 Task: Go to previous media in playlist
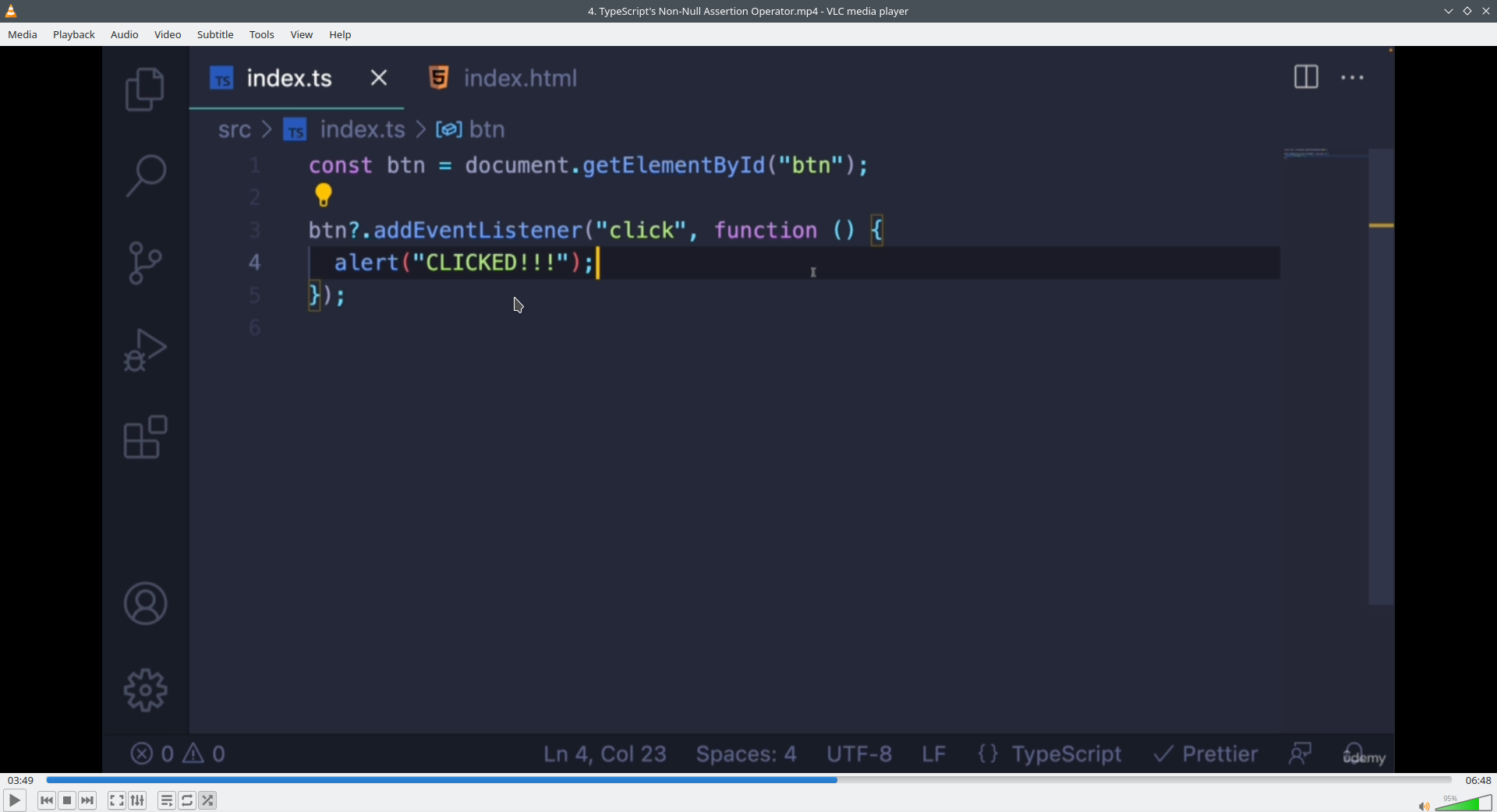click(x=47, y=800)
